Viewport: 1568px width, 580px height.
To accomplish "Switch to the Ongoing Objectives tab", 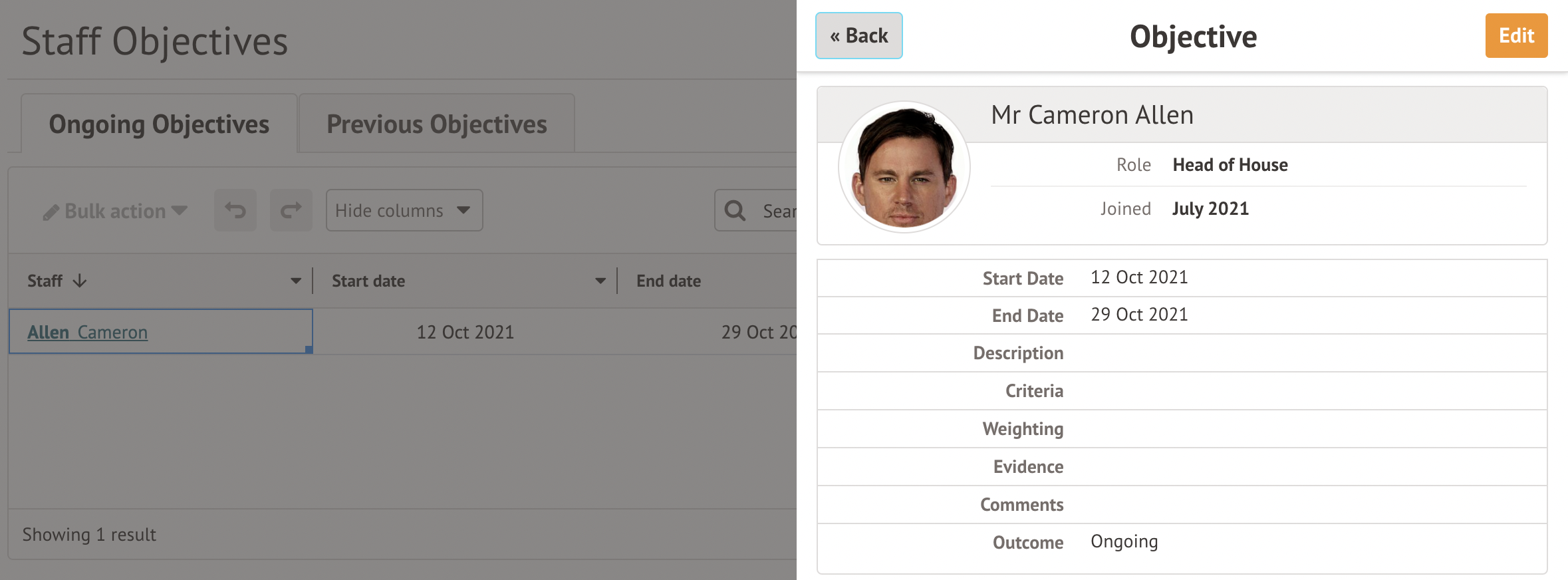I will tap(159, 124).
